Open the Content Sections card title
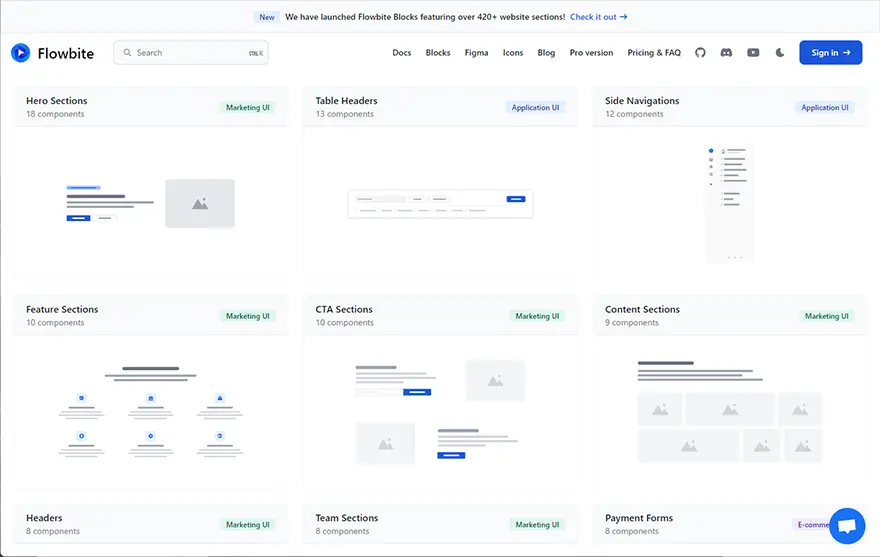Image resolution: width=880 pixels, height=557 pixels. pyautogui.click(x=642, y=309)
